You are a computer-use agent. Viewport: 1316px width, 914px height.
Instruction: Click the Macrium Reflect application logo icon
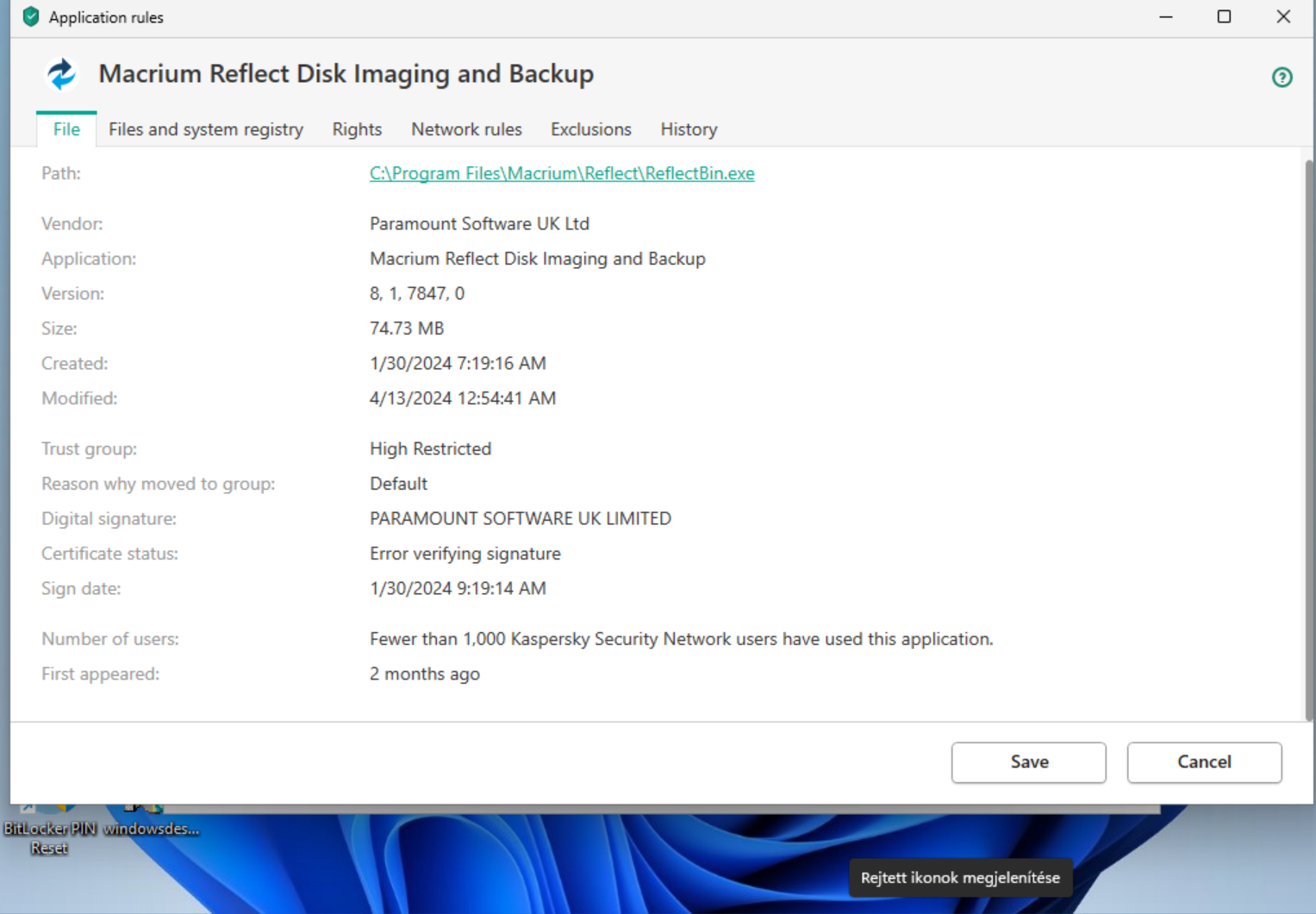pos(61,74)
